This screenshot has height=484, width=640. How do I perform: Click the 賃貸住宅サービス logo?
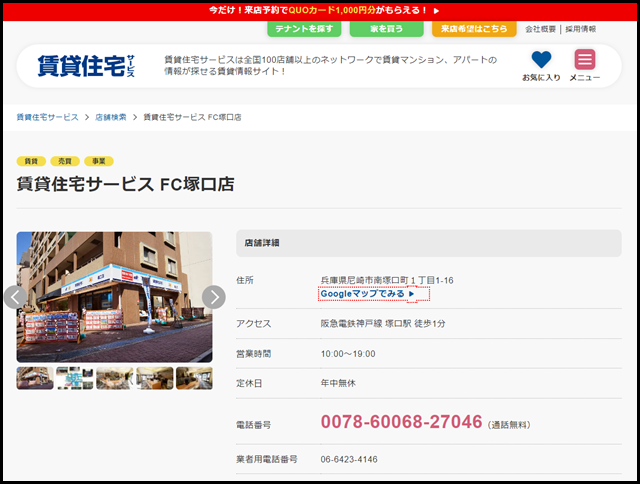tap(86, 66)
